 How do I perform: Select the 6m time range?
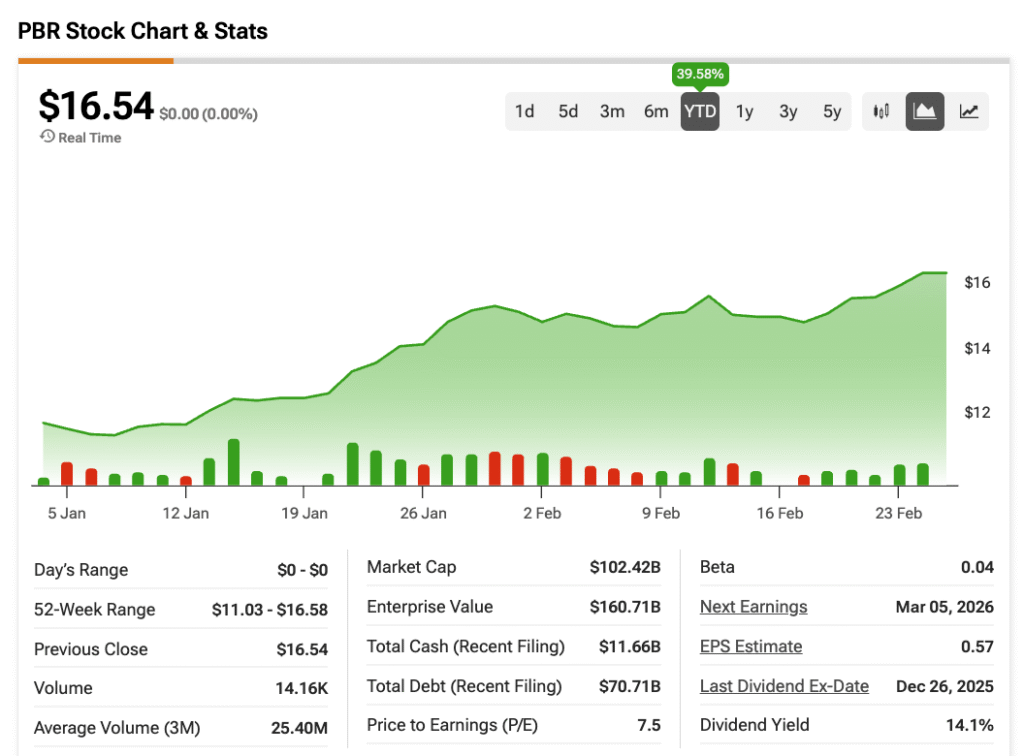[656, 112]
